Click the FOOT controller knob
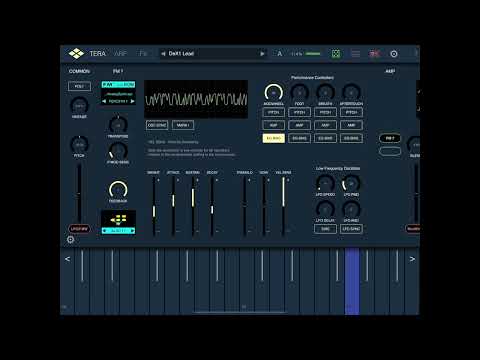Viewport: 480px width, 360px height. (299, 92)
